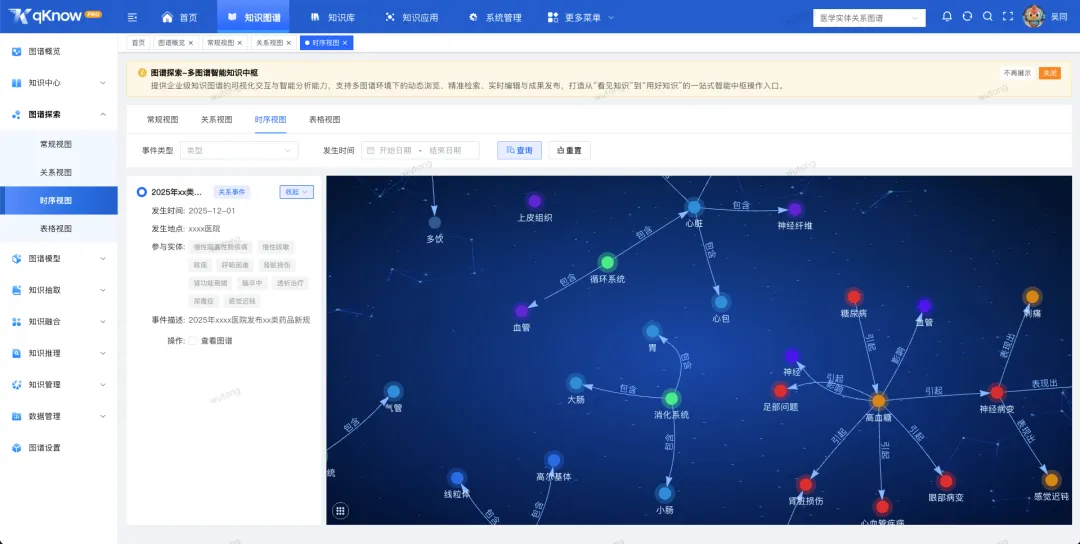Screen dimensions: 1080x544
Task: Click 不再展示 on the banner
Action: 1017,73
